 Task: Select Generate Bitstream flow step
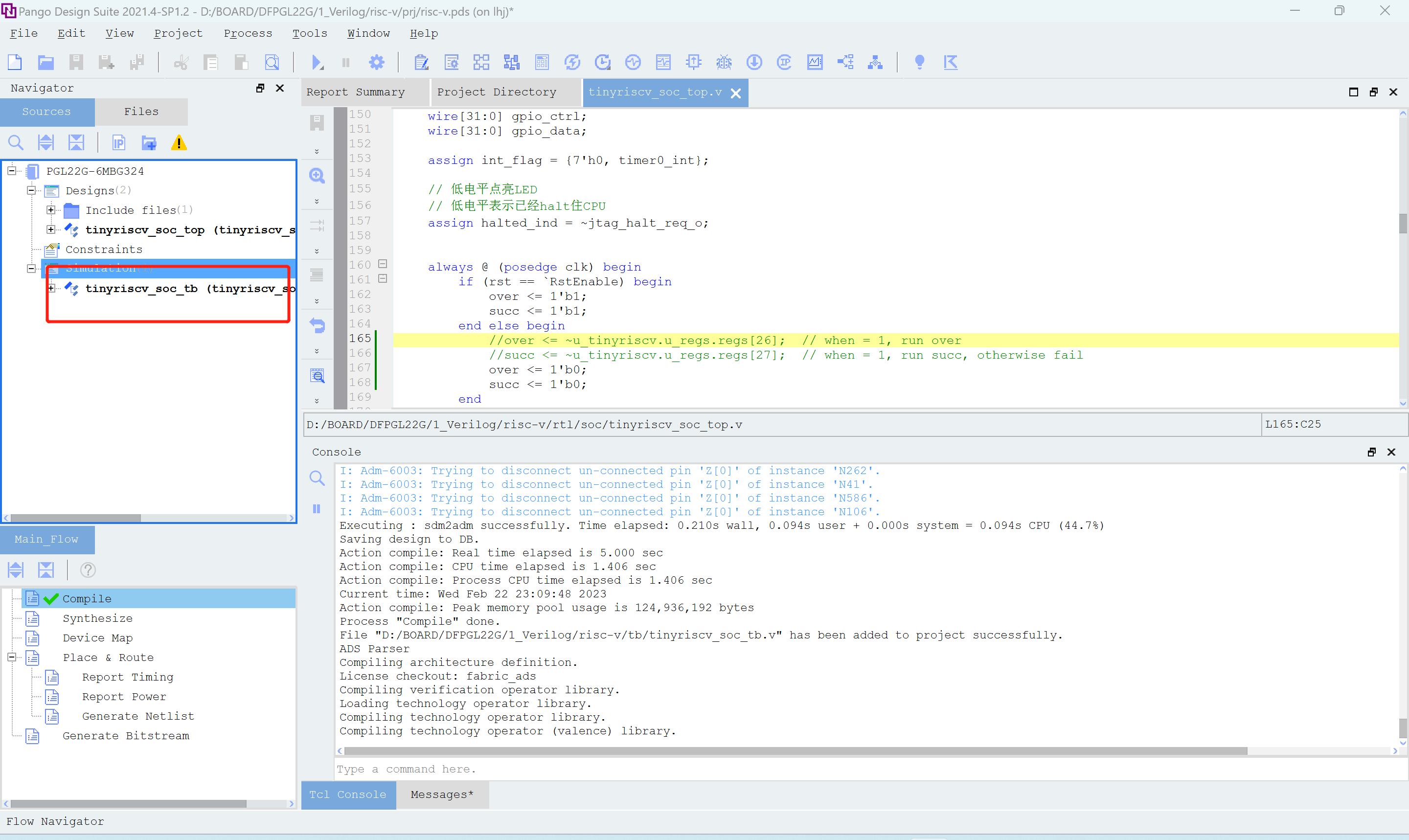pos(126,736)
